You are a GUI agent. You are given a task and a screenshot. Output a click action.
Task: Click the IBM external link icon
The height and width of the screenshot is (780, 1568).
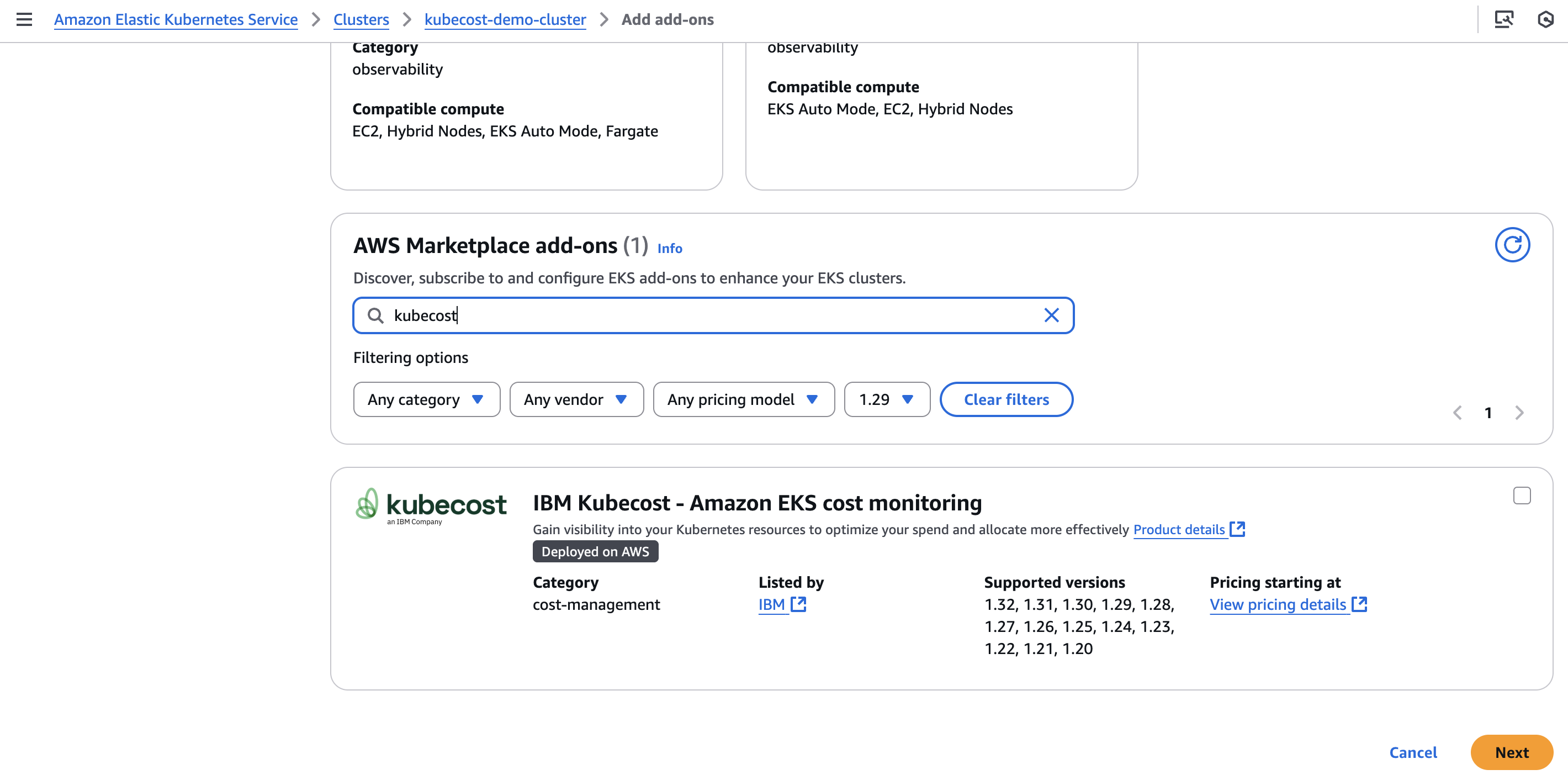[798, 604]
